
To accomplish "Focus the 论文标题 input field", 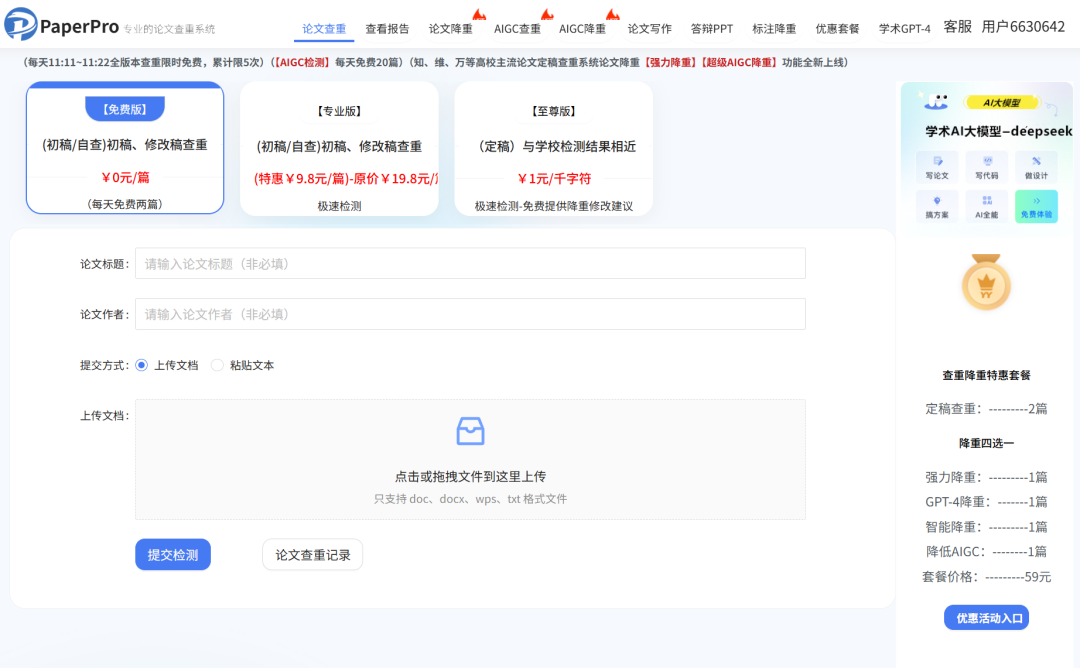I will tap(470, 264).
